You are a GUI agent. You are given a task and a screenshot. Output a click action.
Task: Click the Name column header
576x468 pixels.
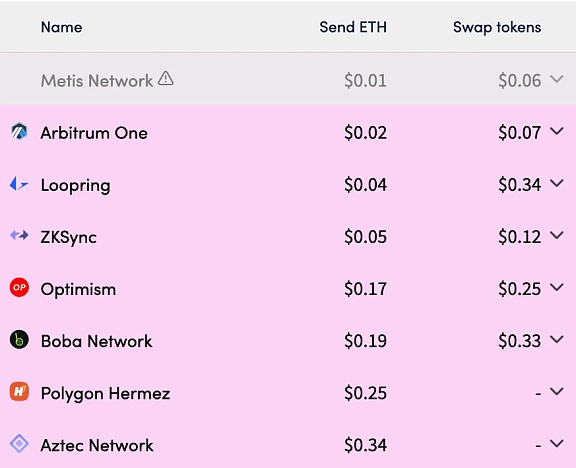click(x=61, y=27)
